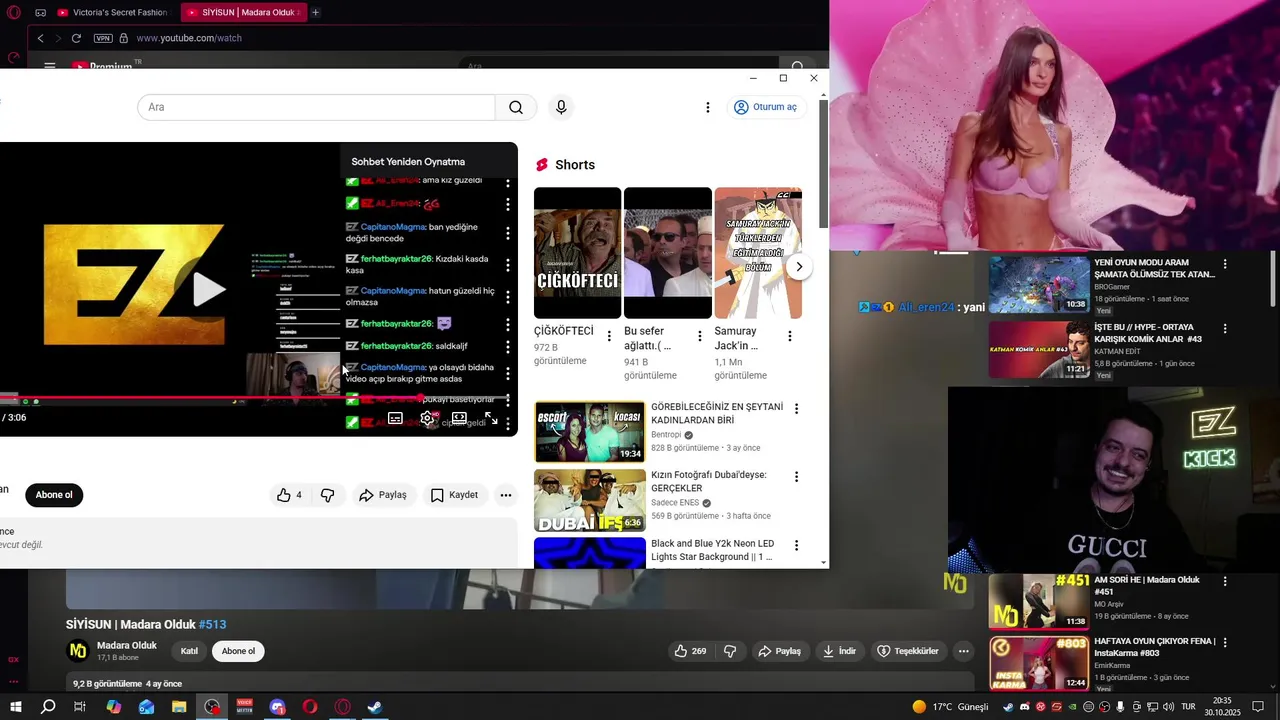
Task: Click the microphone icon in system tray
Action: [x=1120, y=707]
